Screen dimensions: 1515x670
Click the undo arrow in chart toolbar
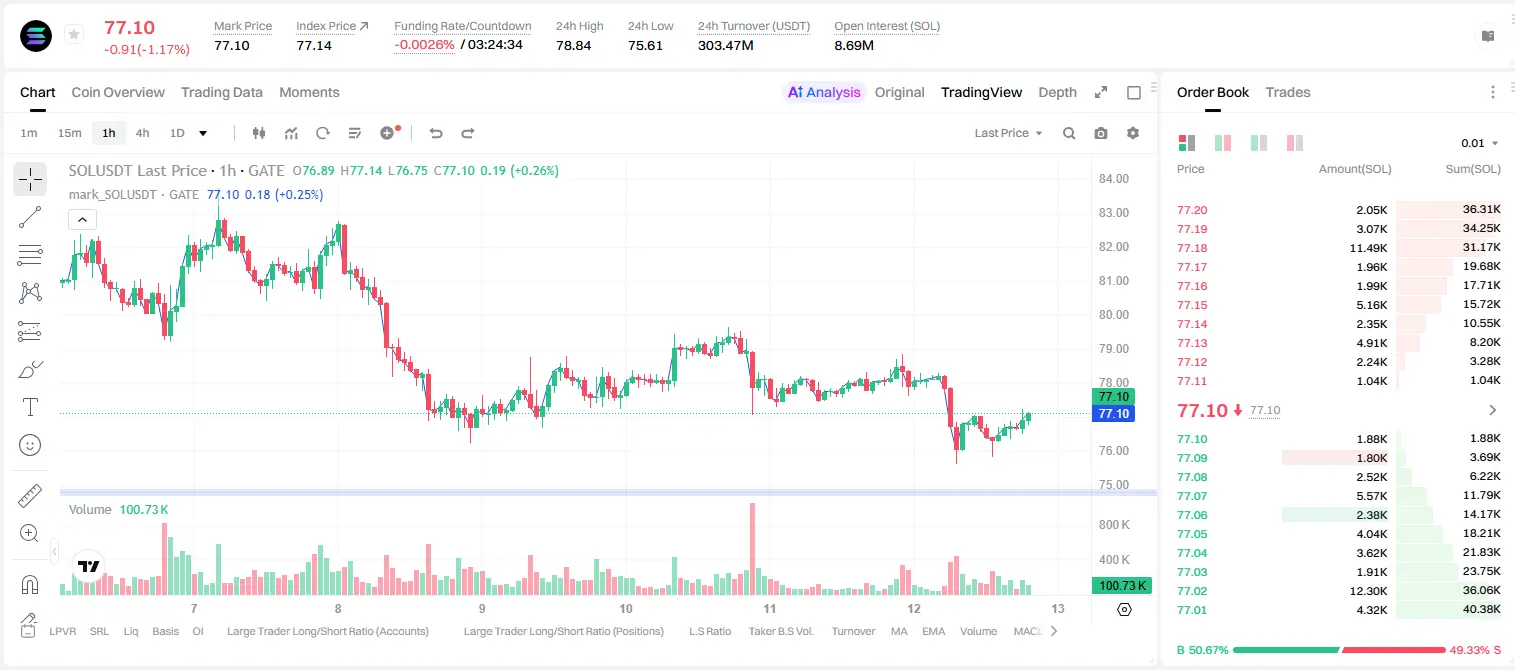(x=435, y=133)
